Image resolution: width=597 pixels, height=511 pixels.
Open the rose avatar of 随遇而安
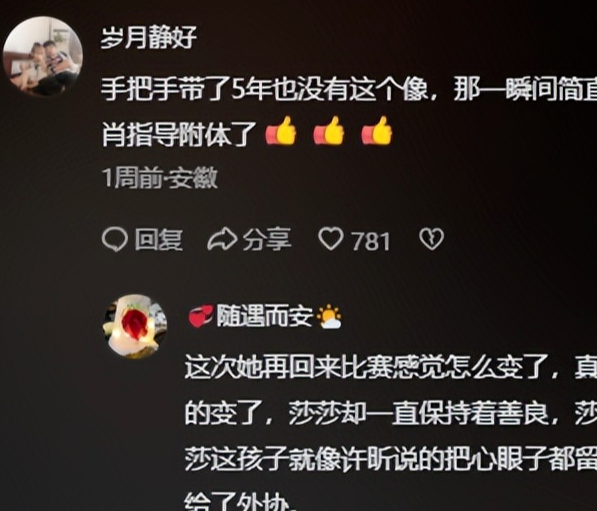(x=135, y=326)
